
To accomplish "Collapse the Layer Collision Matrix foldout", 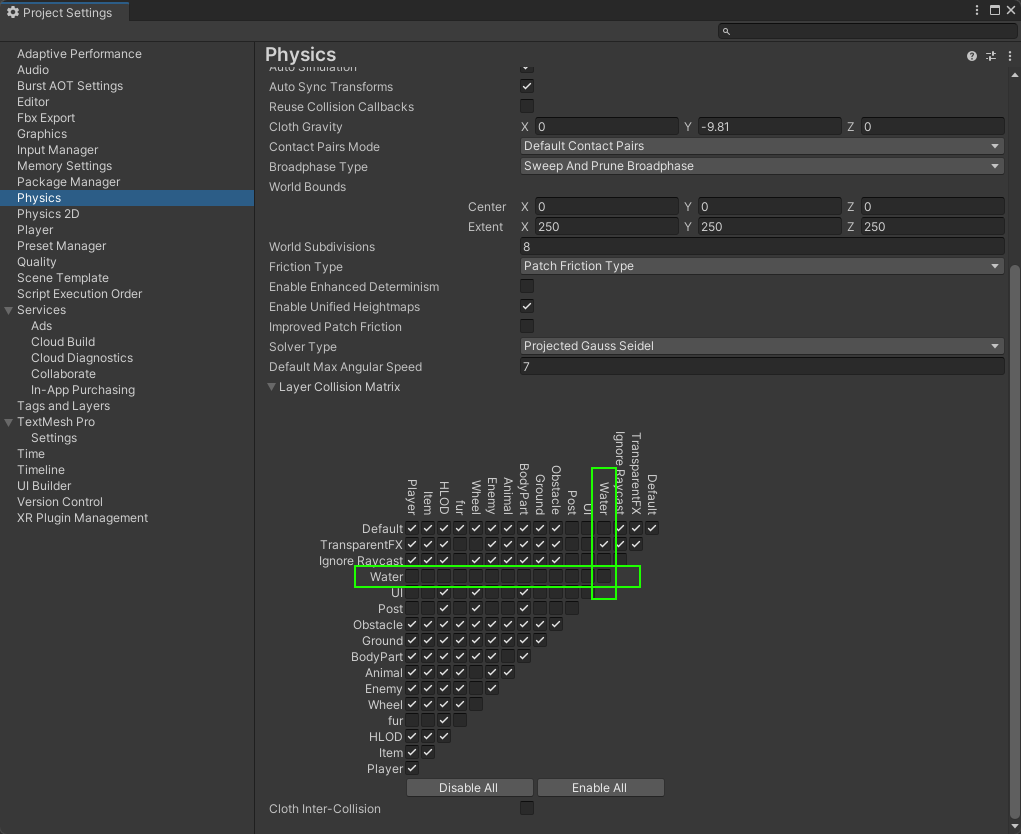I will (x=272, y=387).
